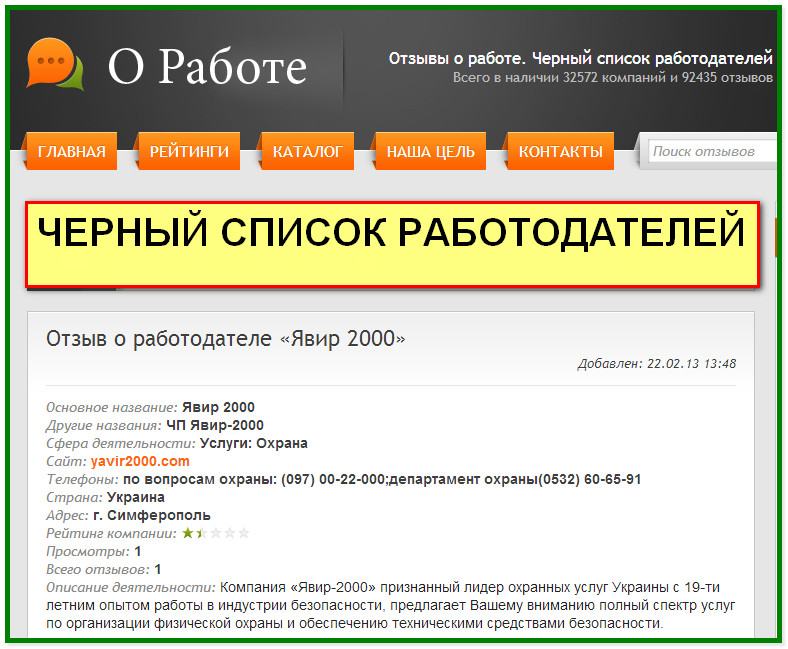Click the Сфера деятельности label
This screenshot has height=649, width=788.
pyautogui.click(x=121, y=443)
